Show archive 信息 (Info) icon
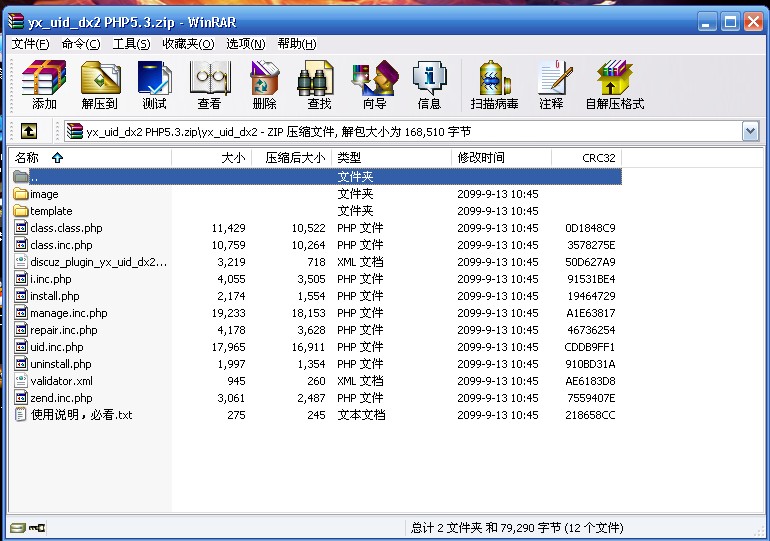This screenshot has height=541, width=770. (429, 85)
